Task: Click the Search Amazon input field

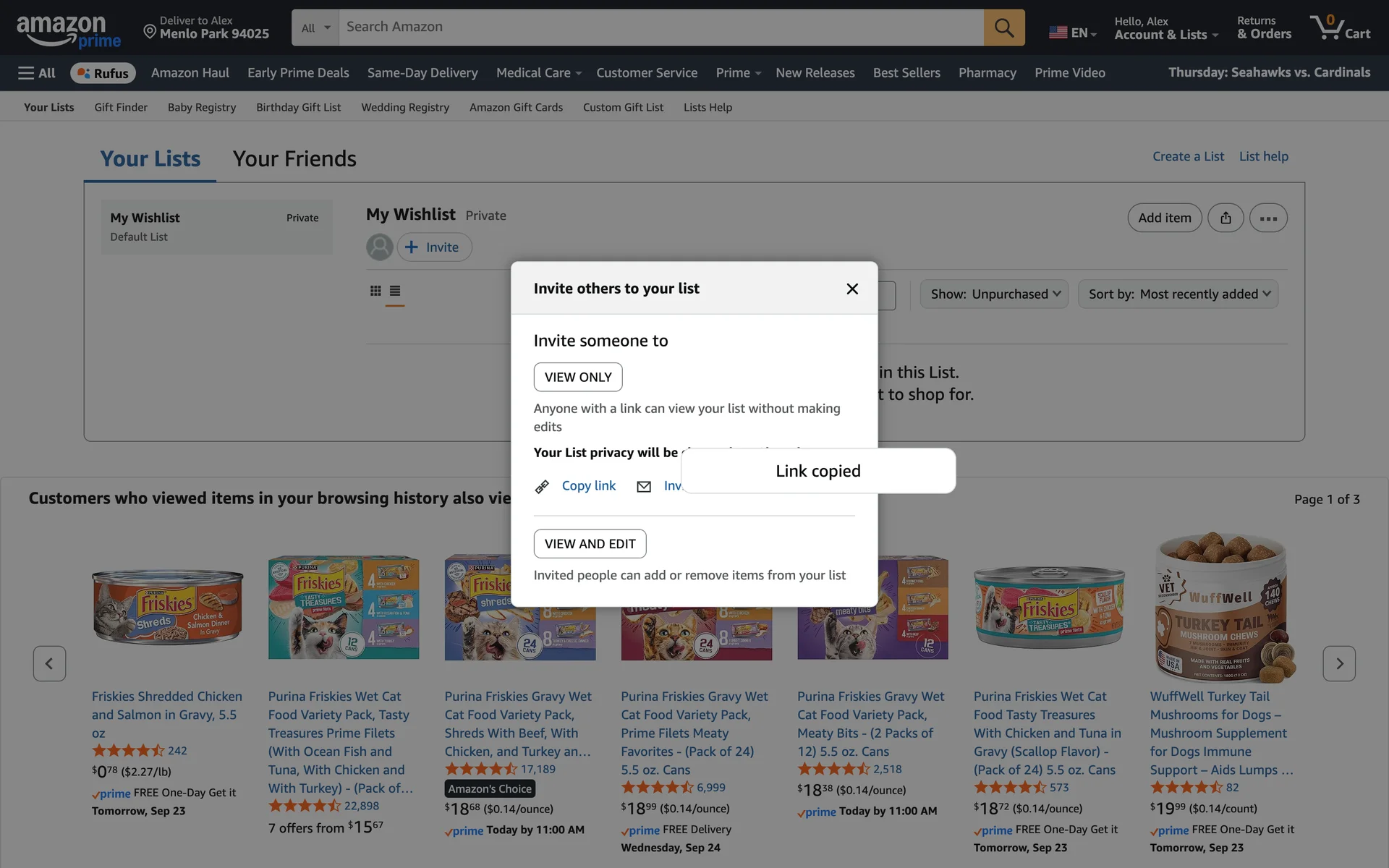Action: [x=660, y=27]
